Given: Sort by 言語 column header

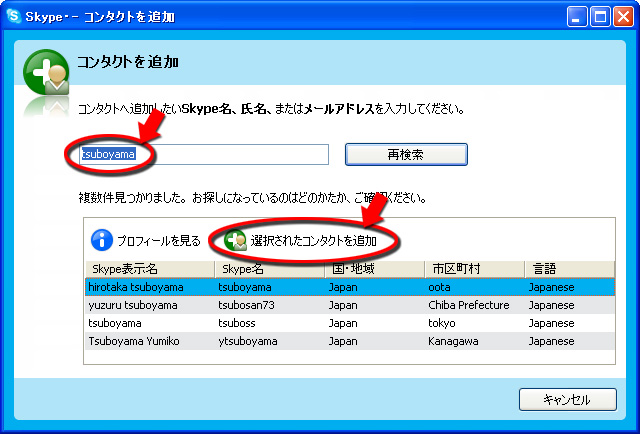Looking at the screenshot, I should (570, 269).
